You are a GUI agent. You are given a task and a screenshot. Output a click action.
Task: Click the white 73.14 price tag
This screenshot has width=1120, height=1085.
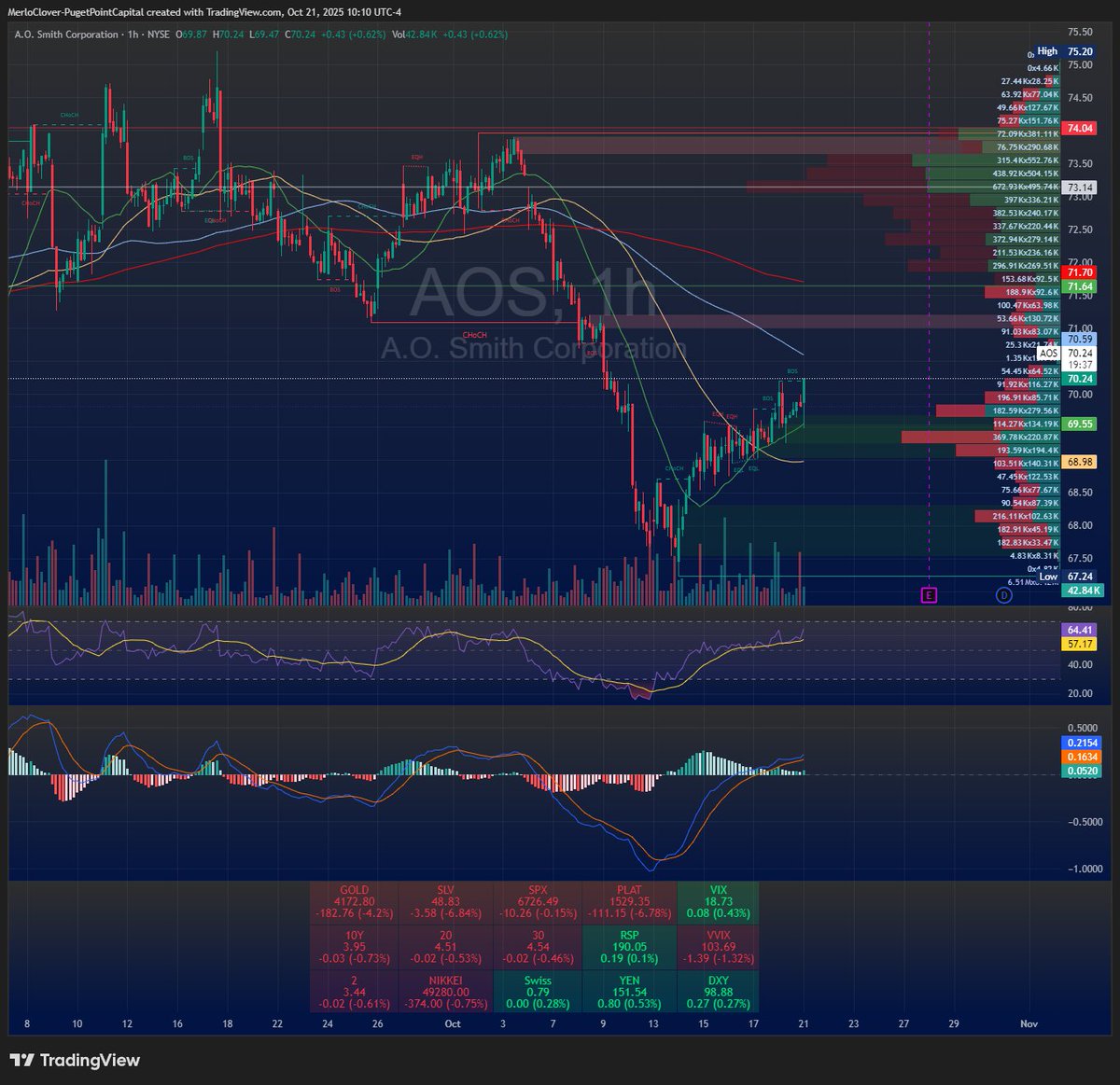(x=1081, y=188)
